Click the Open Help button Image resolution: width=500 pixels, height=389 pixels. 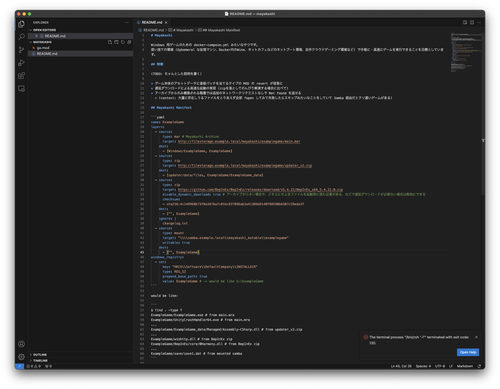coord(468,352)
